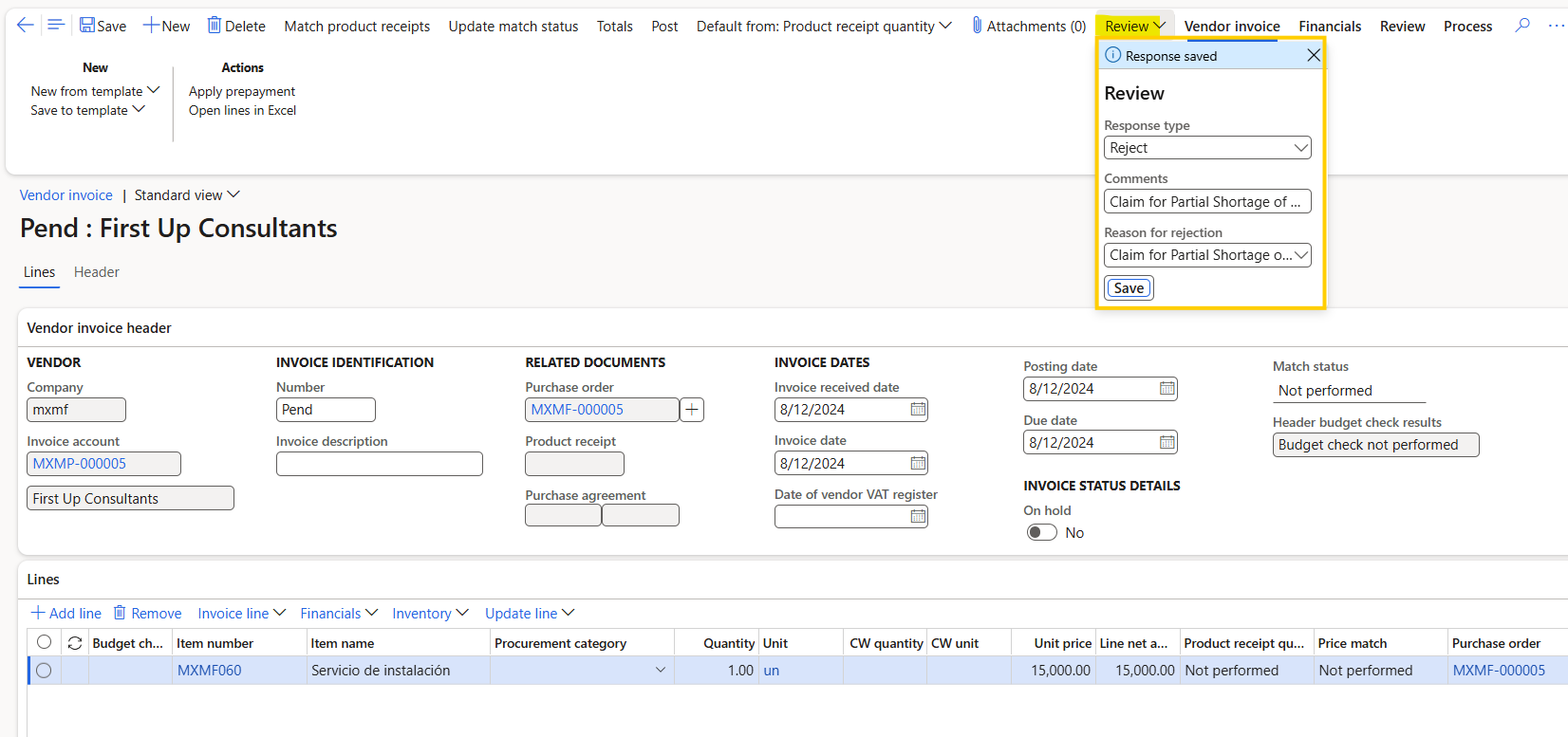Click the review Comments field
The height and width of the screenshot is (737, 1568).
tap(1207, 202)
